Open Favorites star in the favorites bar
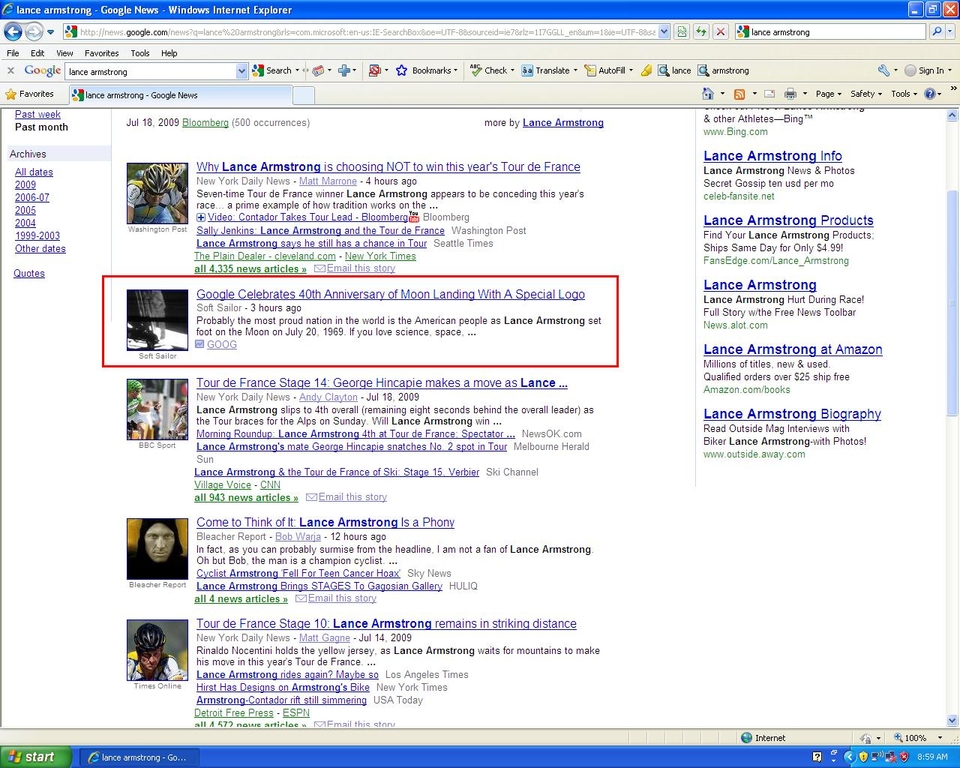960x768 pixels. (x=29, y=94)
